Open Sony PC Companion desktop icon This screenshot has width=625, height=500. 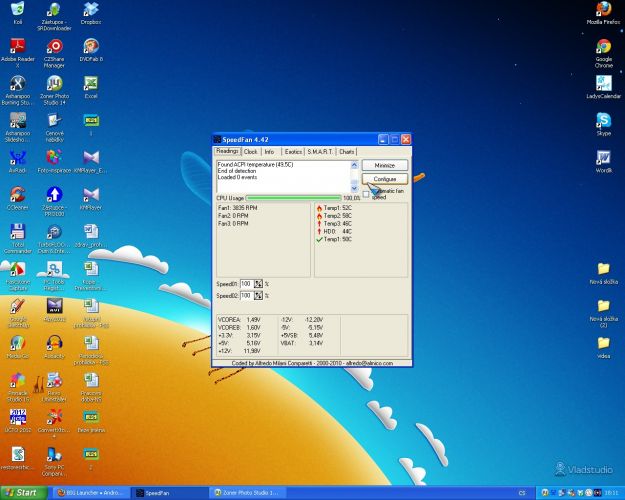54,461
